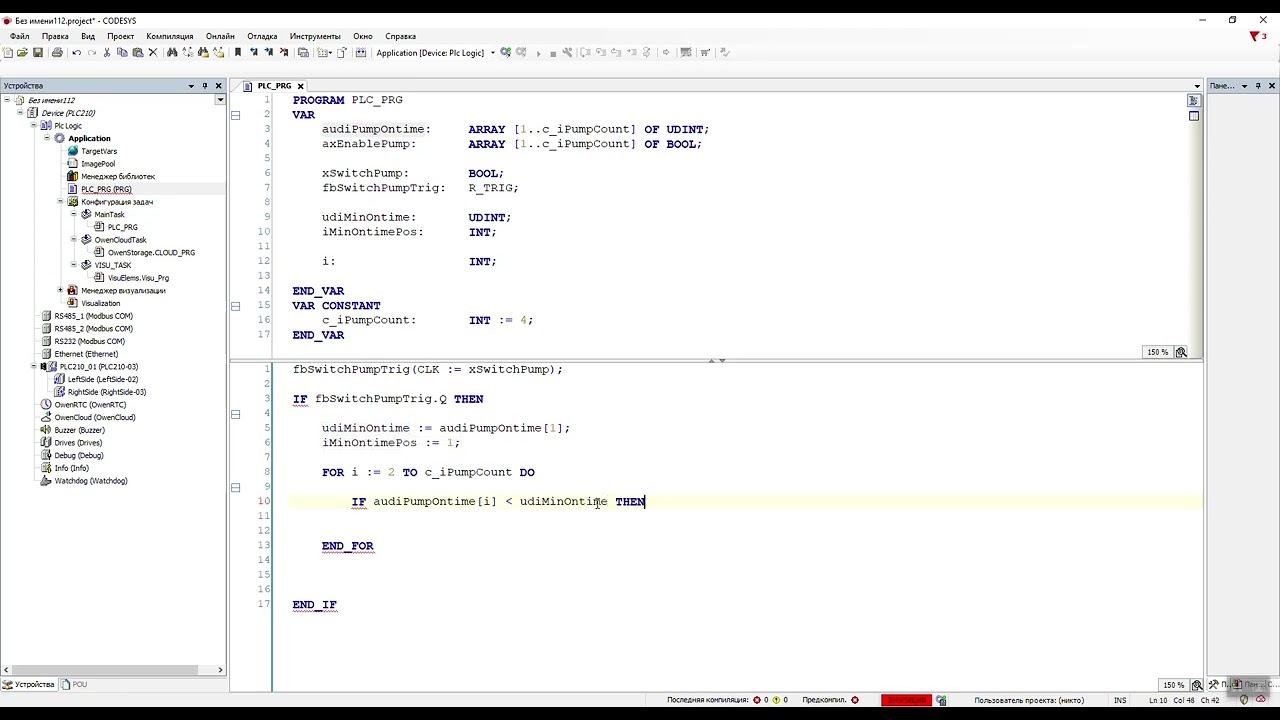Open a project with the folder icon
Viewport: 1280px width, 720px height.
(x=22, y=53)
